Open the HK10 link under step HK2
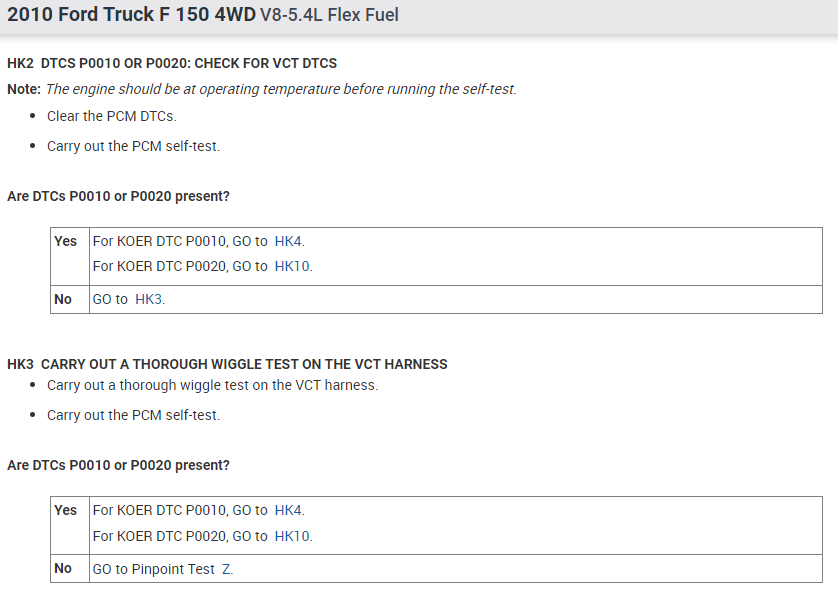 pyautogui.click(x=292, y=266)
